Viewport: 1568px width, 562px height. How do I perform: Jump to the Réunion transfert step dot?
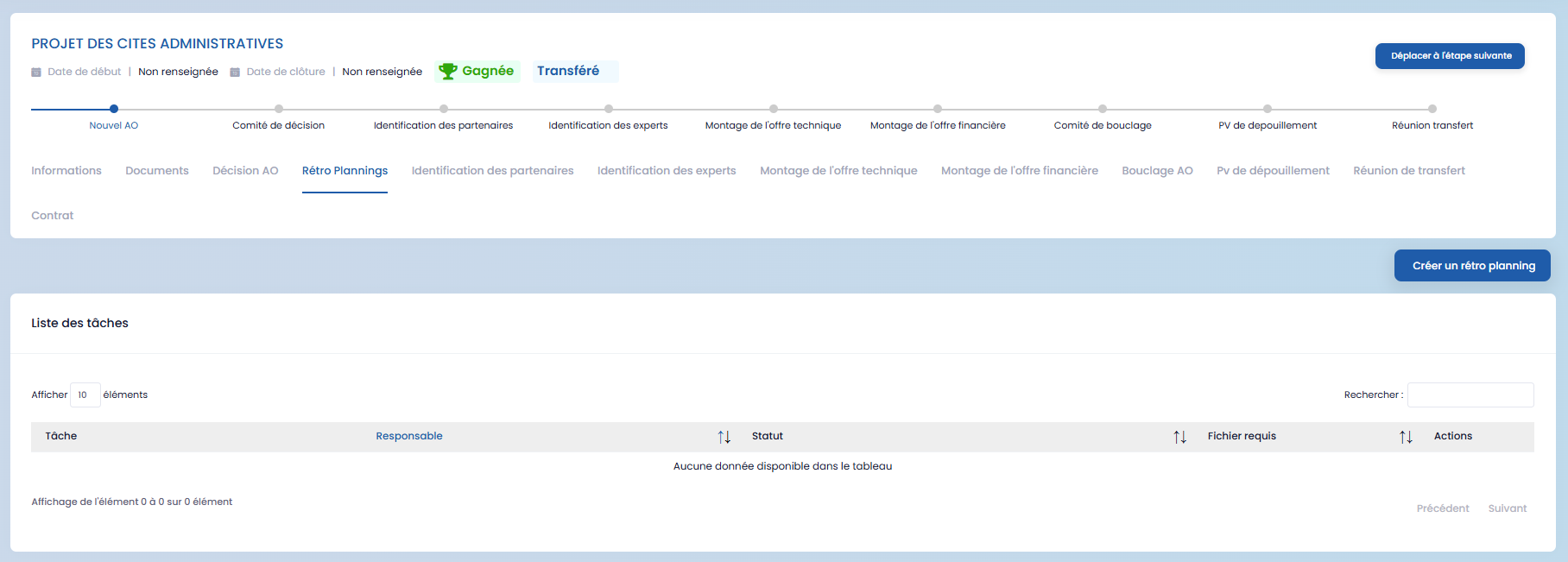pos(1432,109)
